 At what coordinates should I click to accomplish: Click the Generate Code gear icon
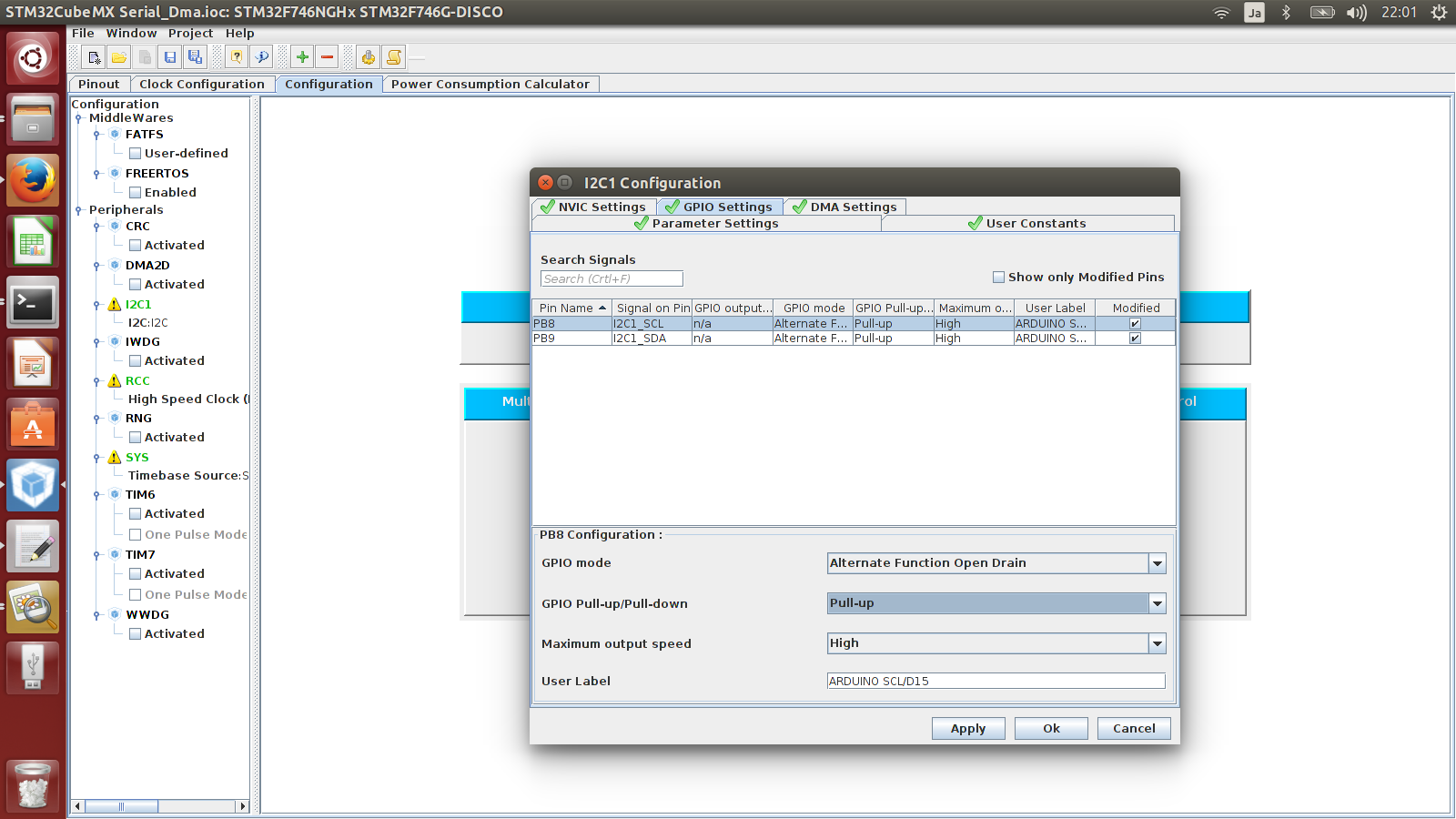368,57
